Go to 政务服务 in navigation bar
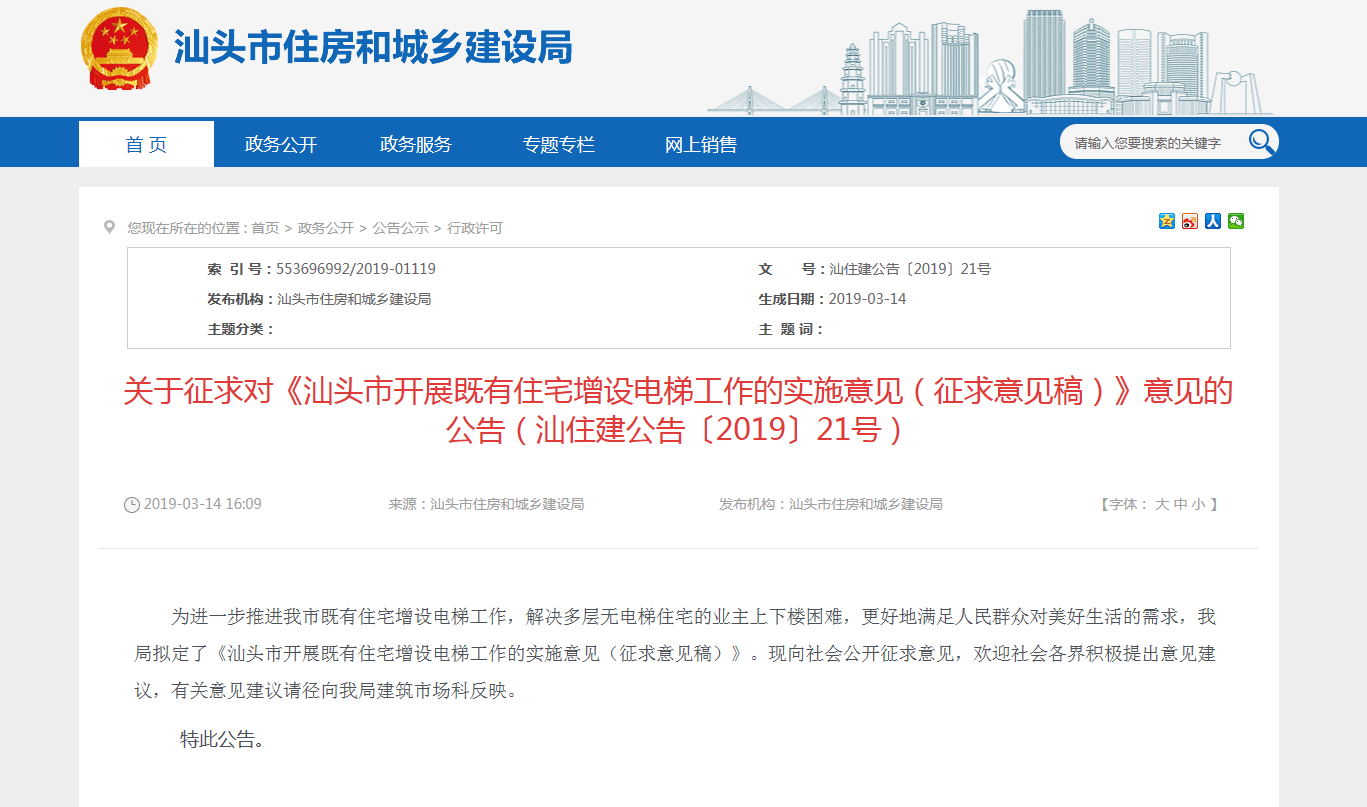The height and width of the screenshot is (807, 1367). click(416, 144)
